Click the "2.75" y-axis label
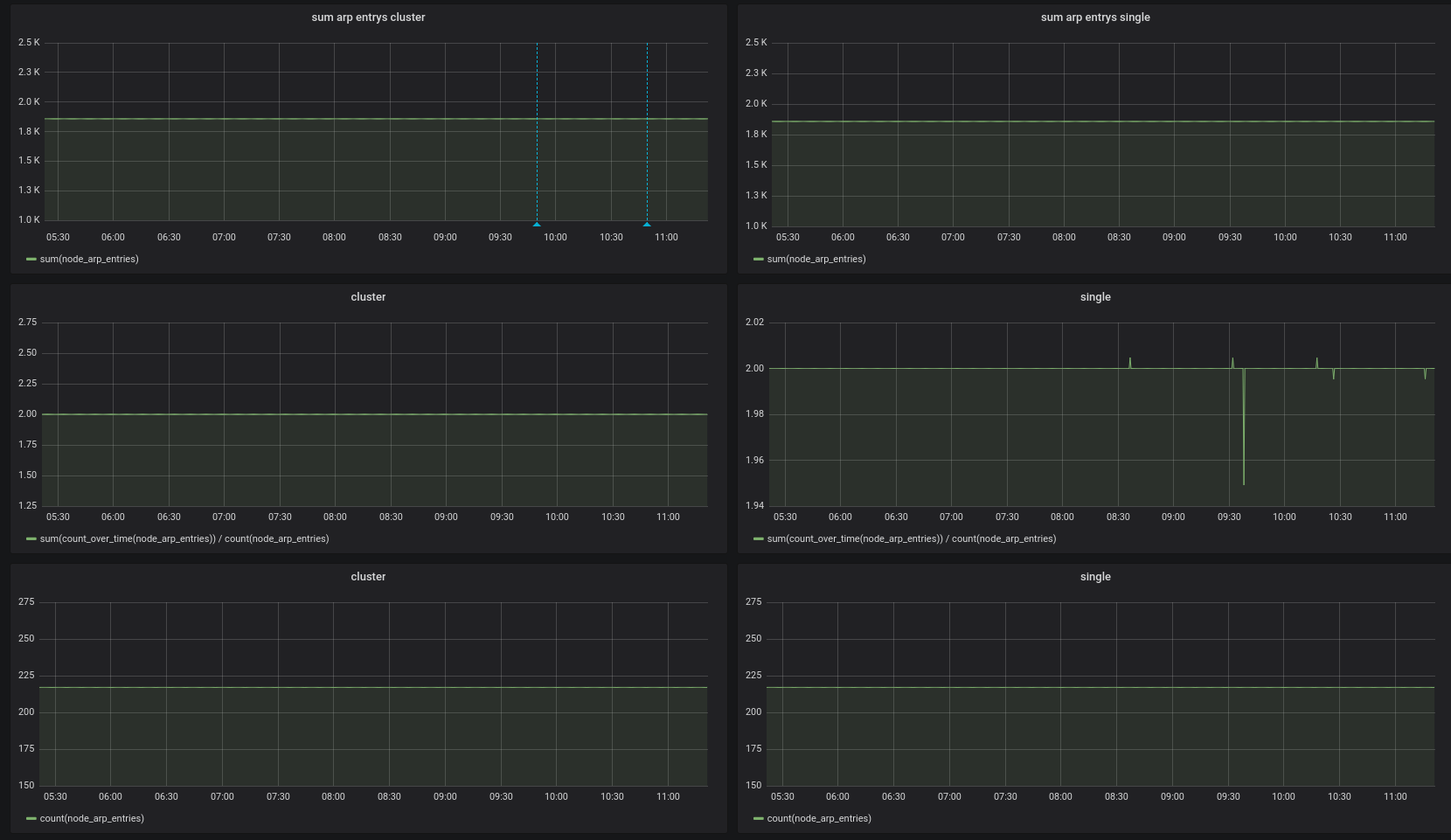The image size is (1451, 840). point(28,323)
